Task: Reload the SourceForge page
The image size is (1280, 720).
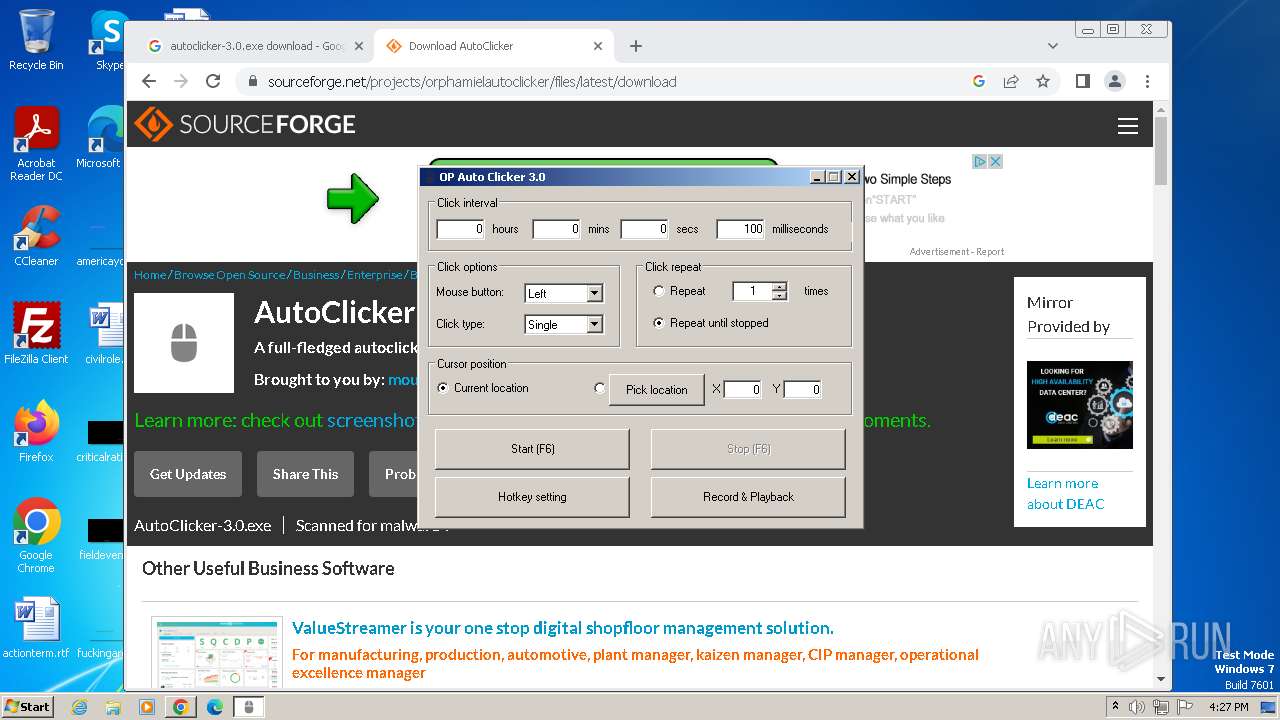Action: 213,82
